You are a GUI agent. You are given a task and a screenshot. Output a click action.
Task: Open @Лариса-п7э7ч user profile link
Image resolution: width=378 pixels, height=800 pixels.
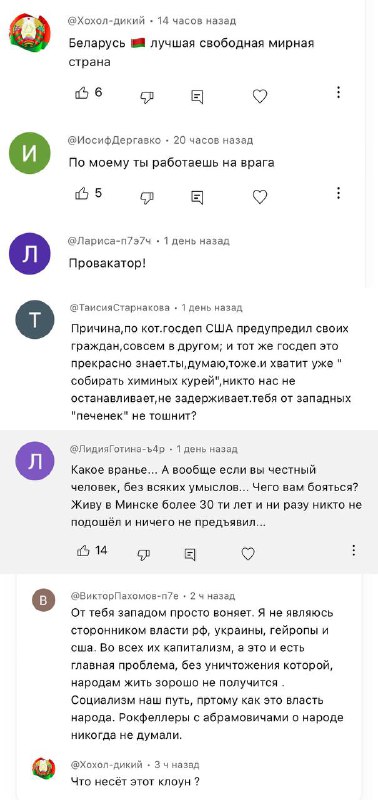pyautogui.click(x=110, y=241)
